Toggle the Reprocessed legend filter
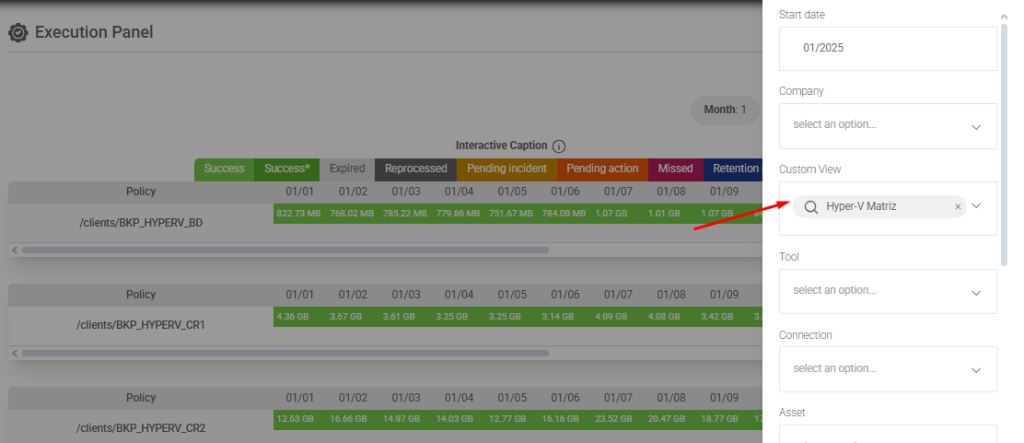Screen dimensions: 1024x443 [415, 169]
